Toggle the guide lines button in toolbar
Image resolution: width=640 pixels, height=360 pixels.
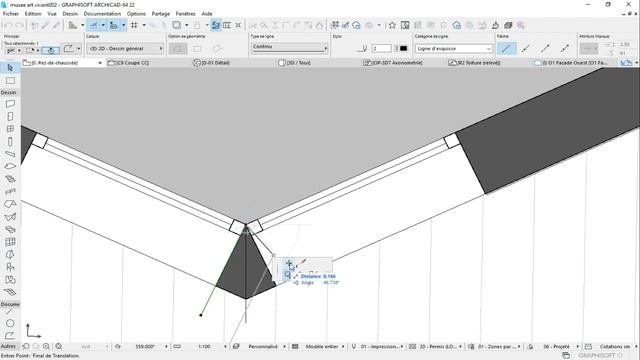pos(94,25)
